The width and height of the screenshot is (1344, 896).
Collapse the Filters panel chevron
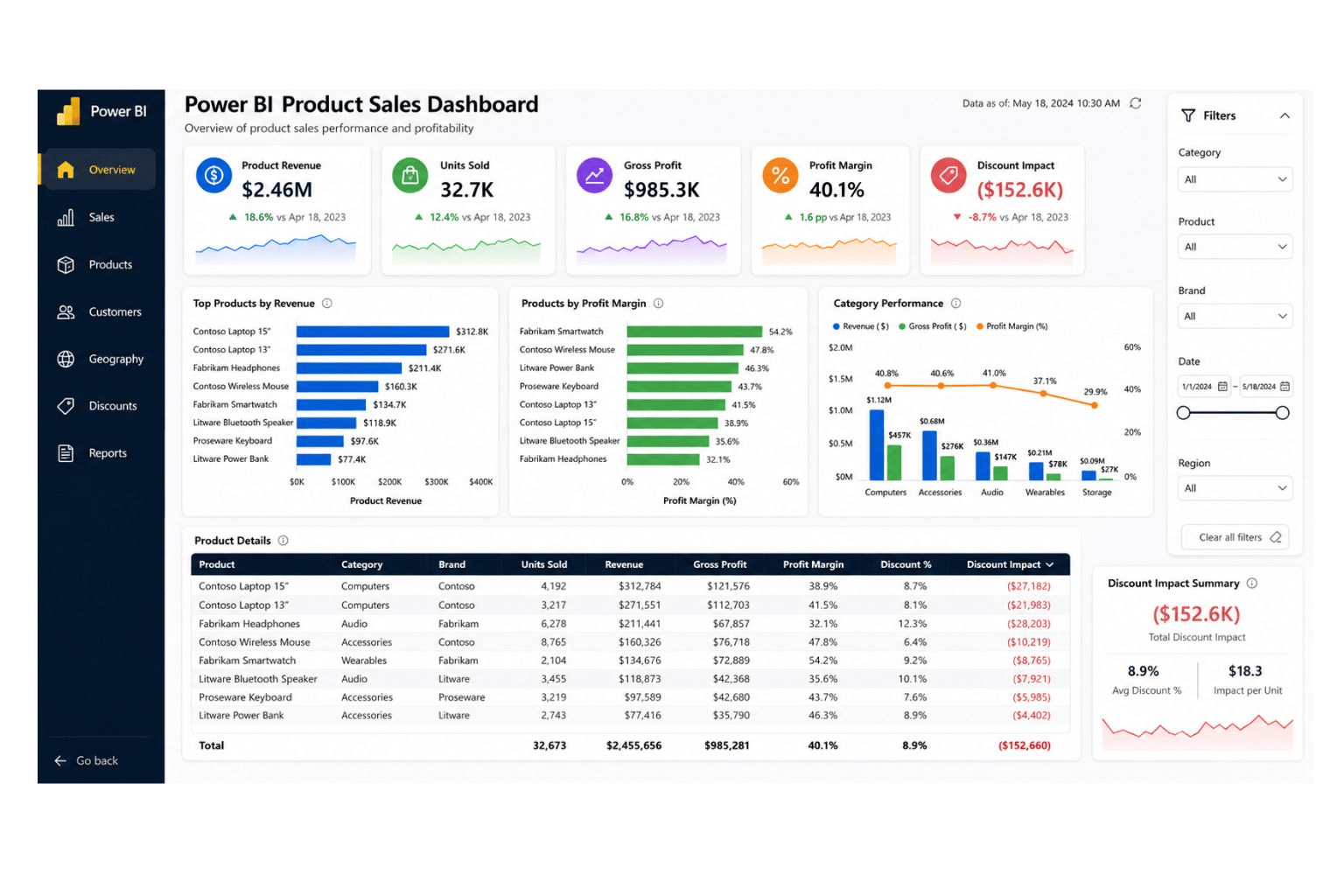1284,115
